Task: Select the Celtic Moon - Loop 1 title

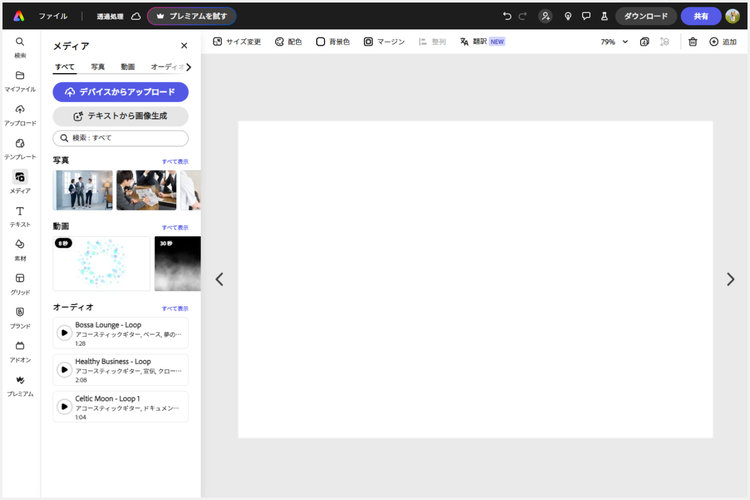Action: 108,399
